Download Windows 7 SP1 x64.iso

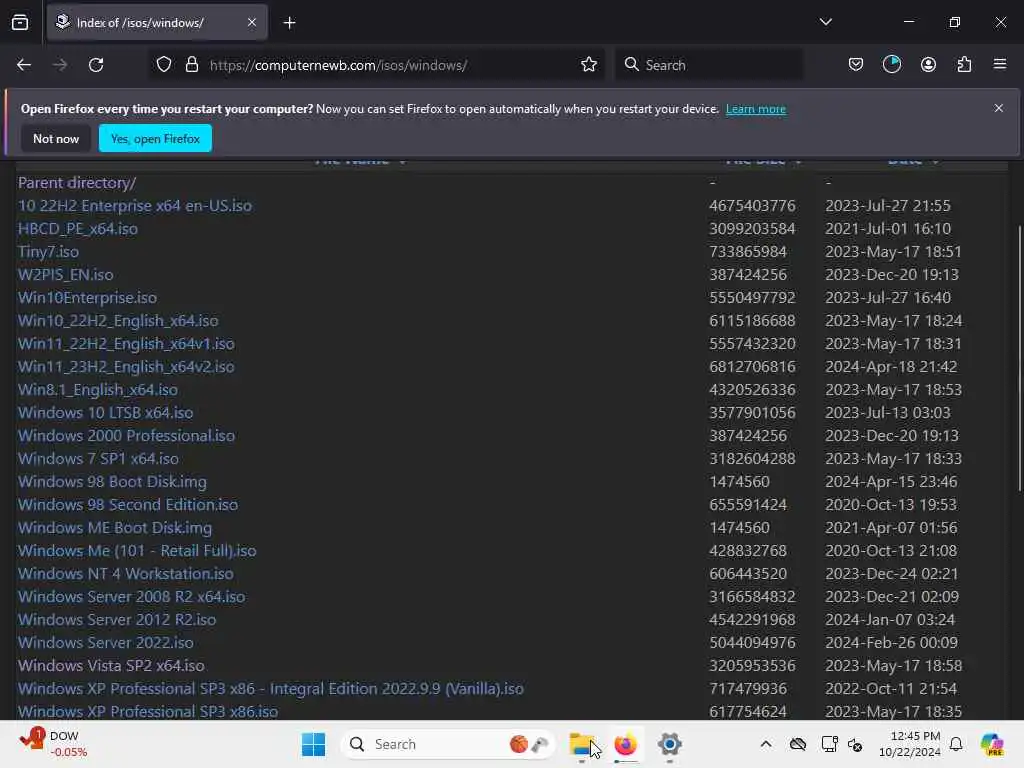click(99, 458)
